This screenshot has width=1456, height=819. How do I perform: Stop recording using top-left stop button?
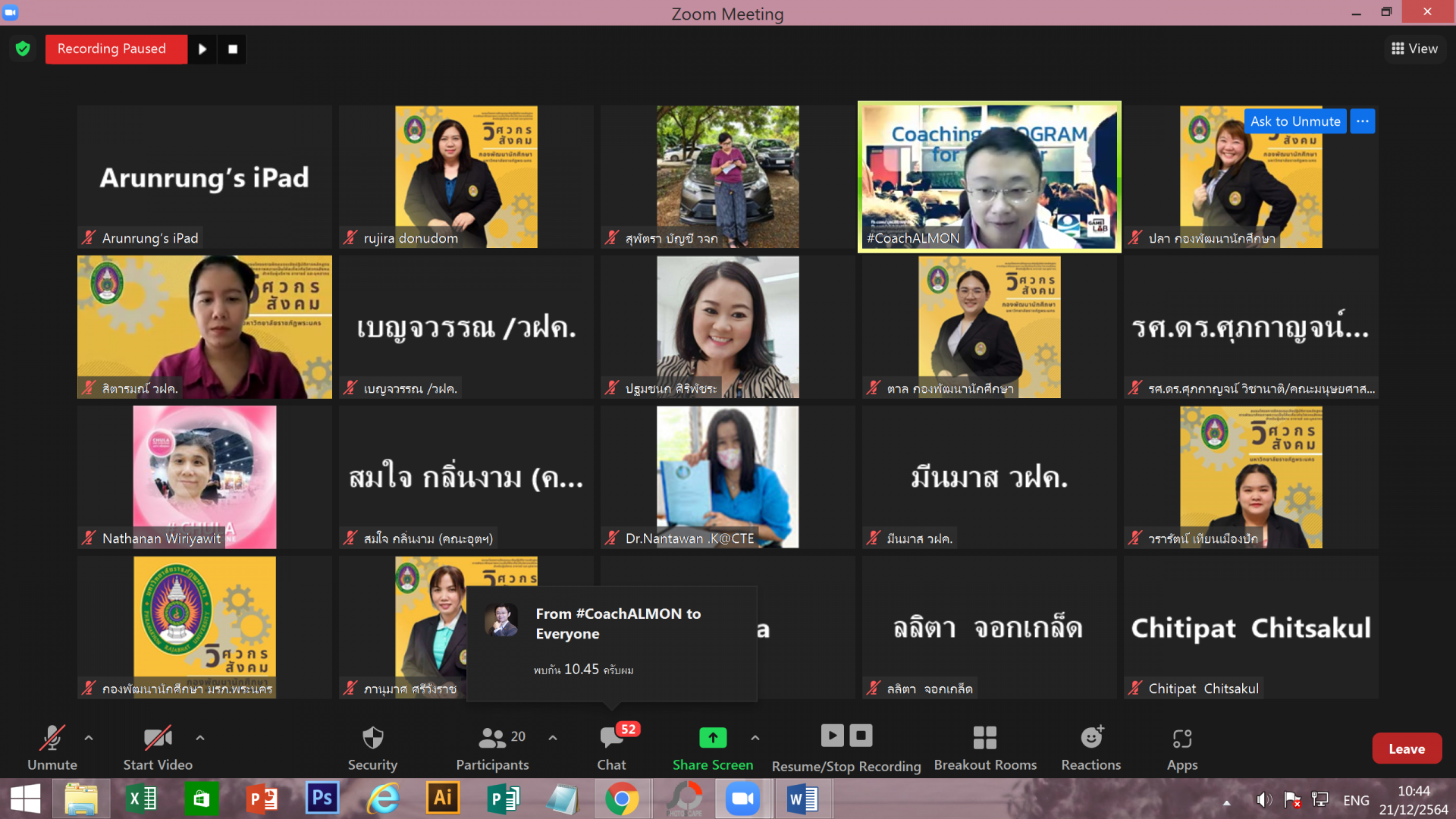233,49
